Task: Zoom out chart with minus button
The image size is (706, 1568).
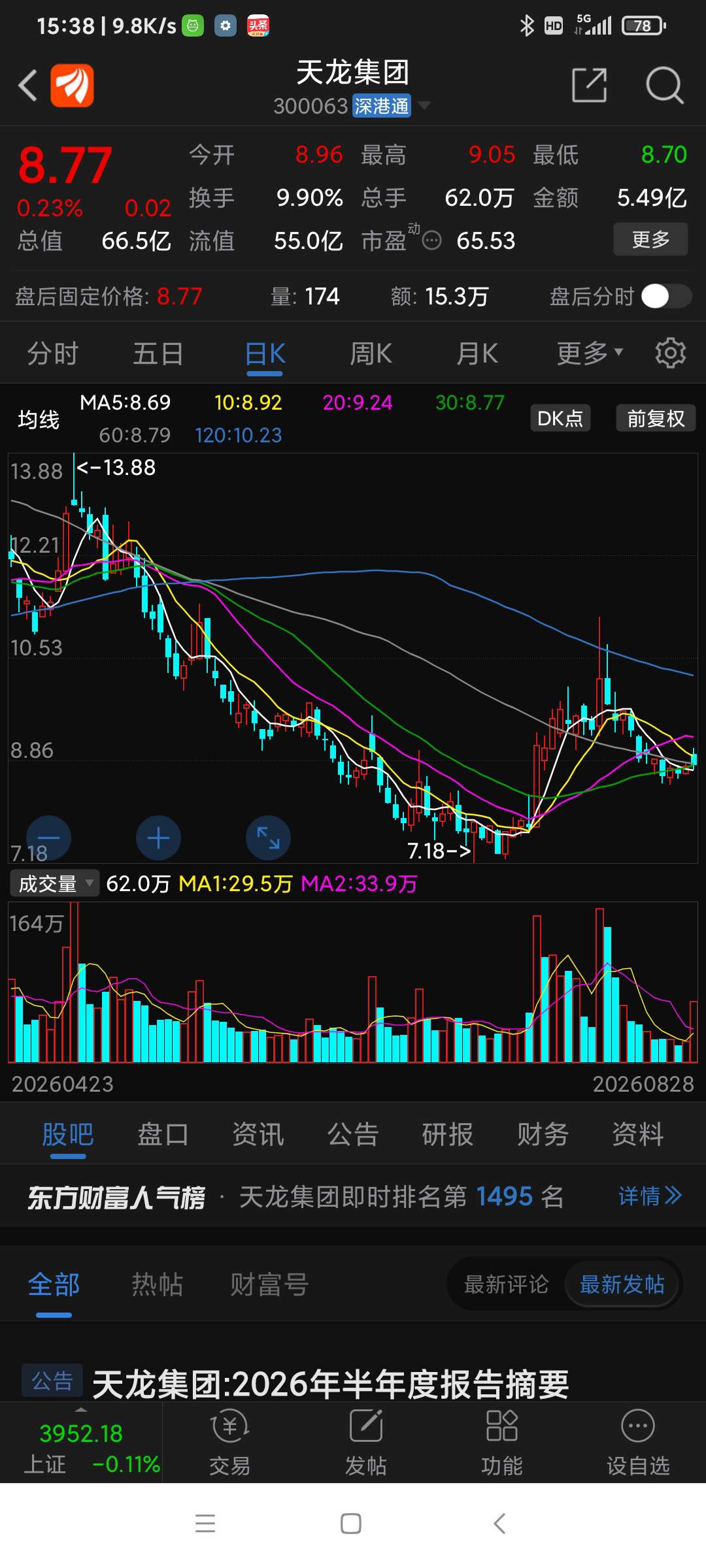Action: coord(48,838)
